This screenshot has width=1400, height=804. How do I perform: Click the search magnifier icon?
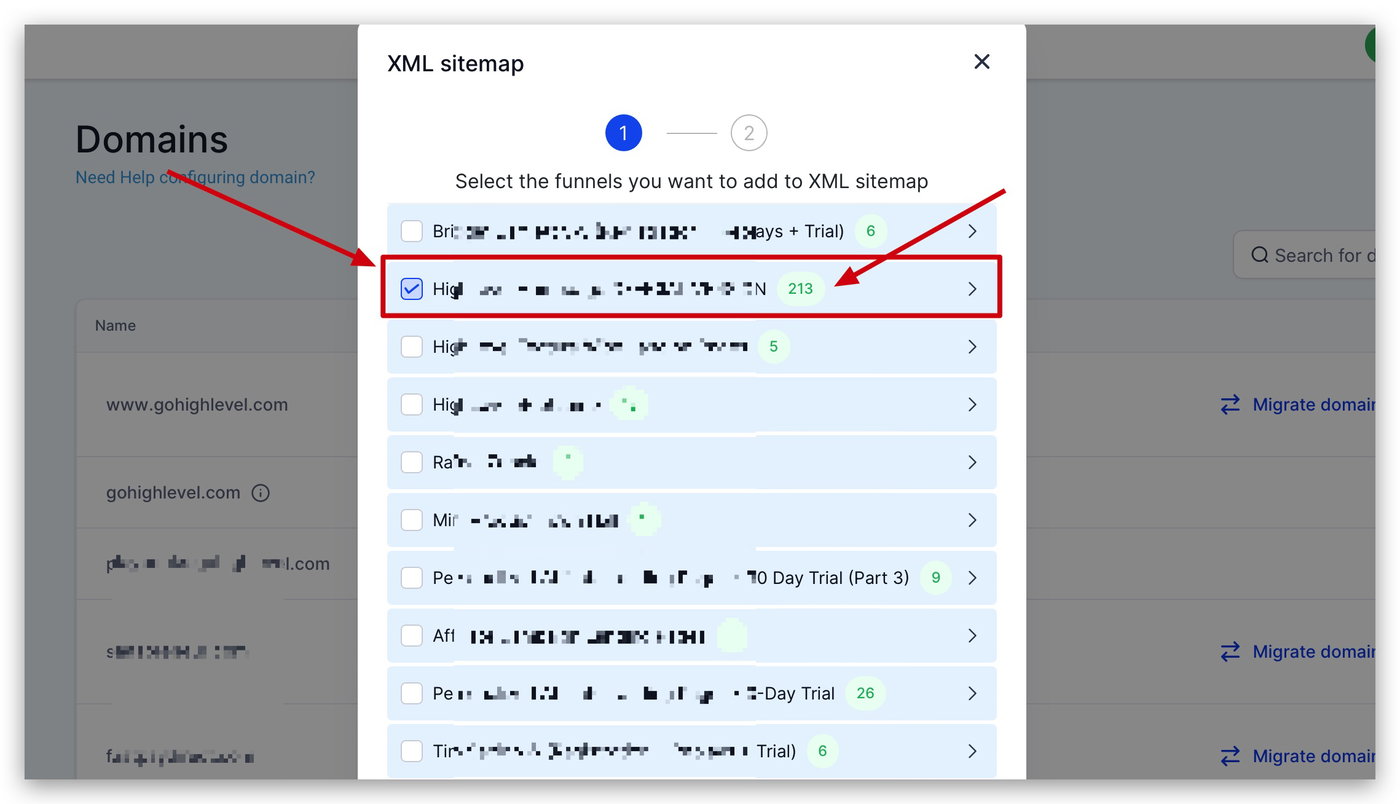point(1260,256)
